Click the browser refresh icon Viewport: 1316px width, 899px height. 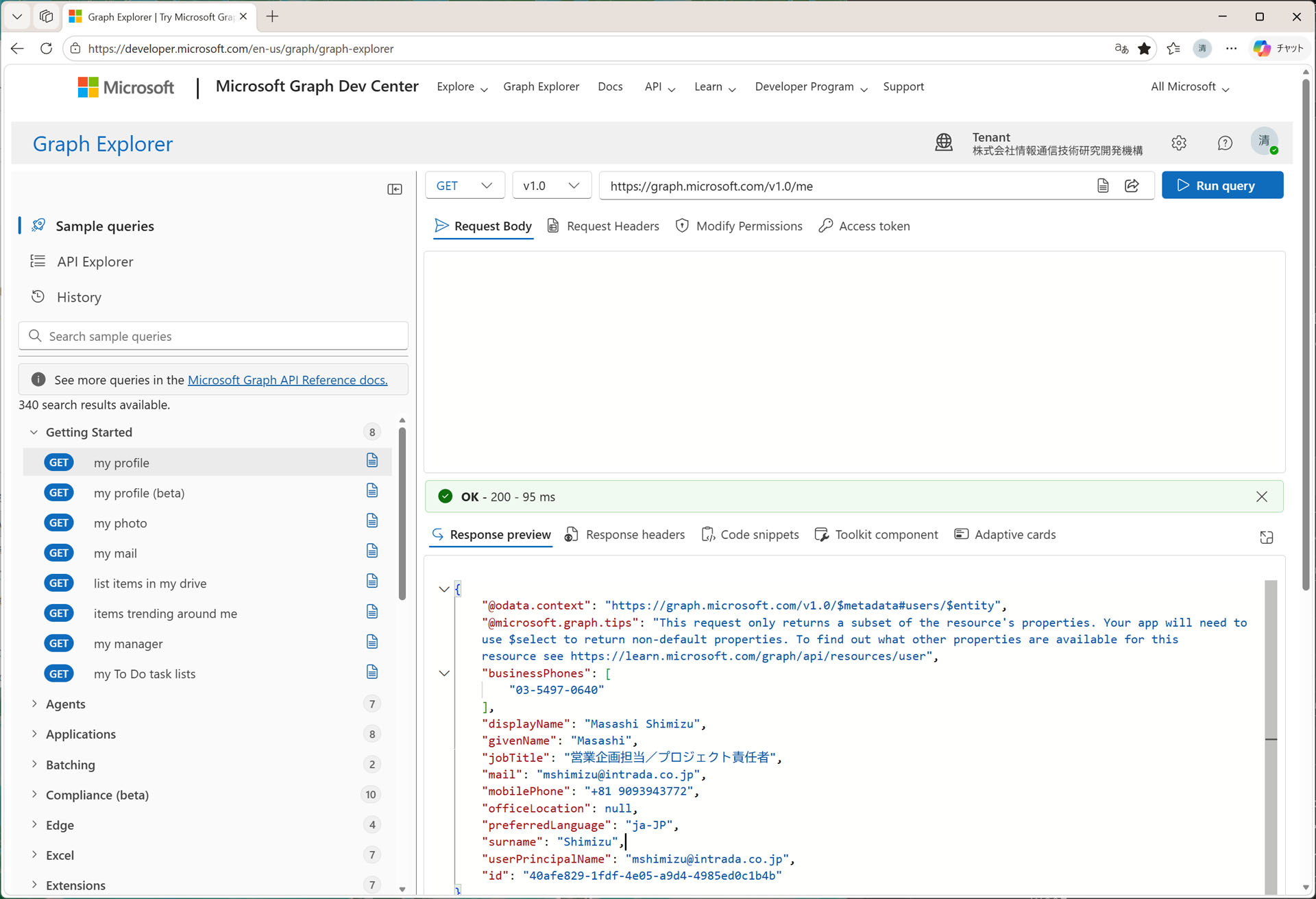46,49
